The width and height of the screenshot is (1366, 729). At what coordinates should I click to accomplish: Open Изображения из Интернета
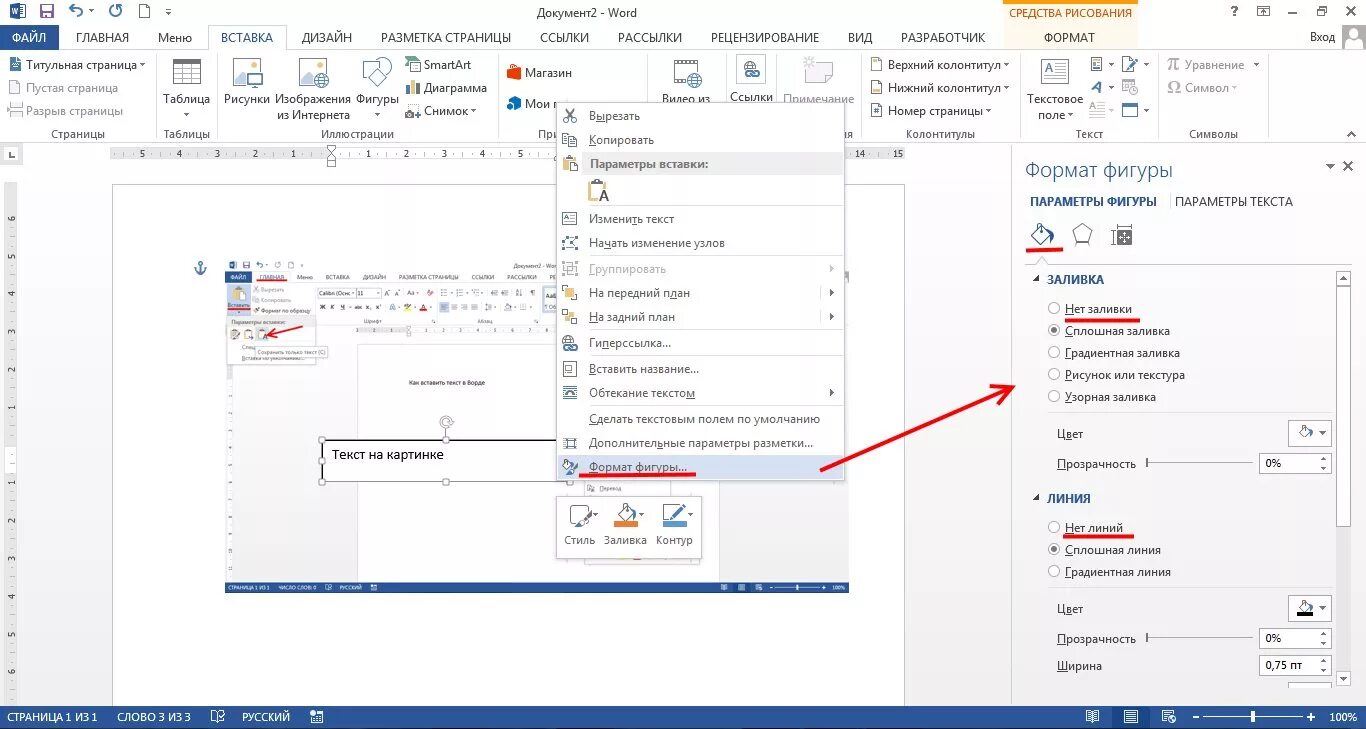(313, 90)
